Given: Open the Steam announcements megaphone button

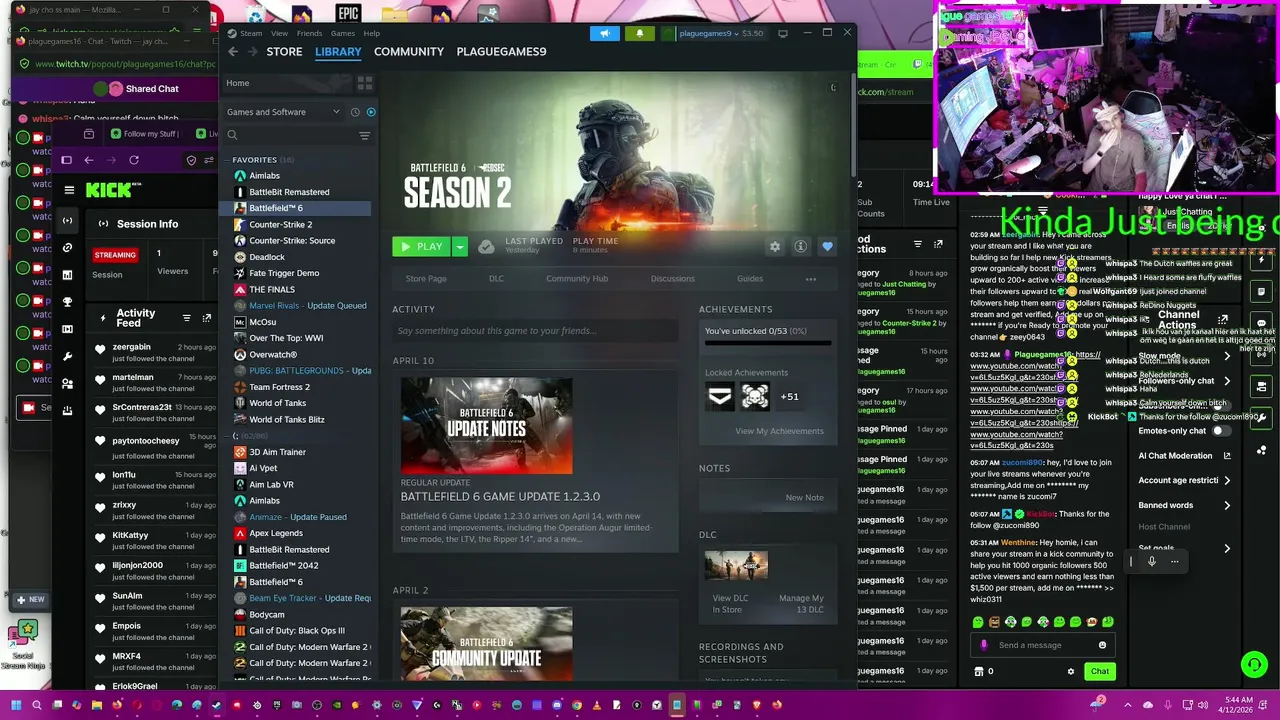Looking at the screenshot, I should coord(604,33).
